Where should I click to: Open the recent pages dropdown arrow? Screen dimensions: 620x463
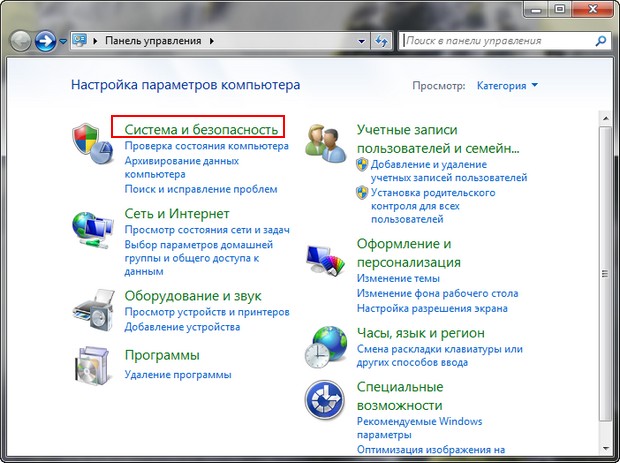point(63,41)
